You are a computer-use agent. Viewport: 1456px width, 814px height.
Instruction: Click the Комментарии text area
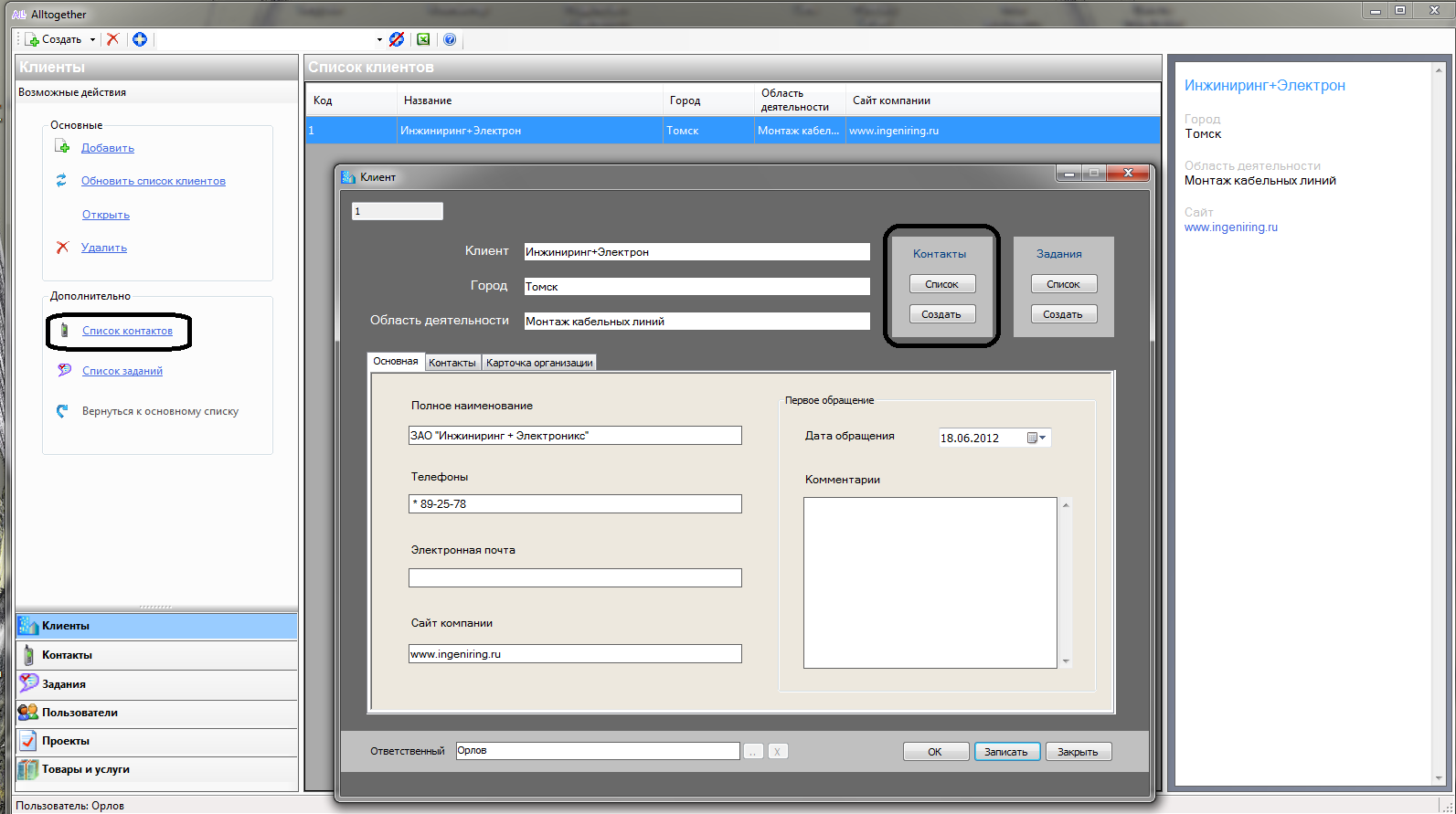pyautogui.click(x=930, y=583)
